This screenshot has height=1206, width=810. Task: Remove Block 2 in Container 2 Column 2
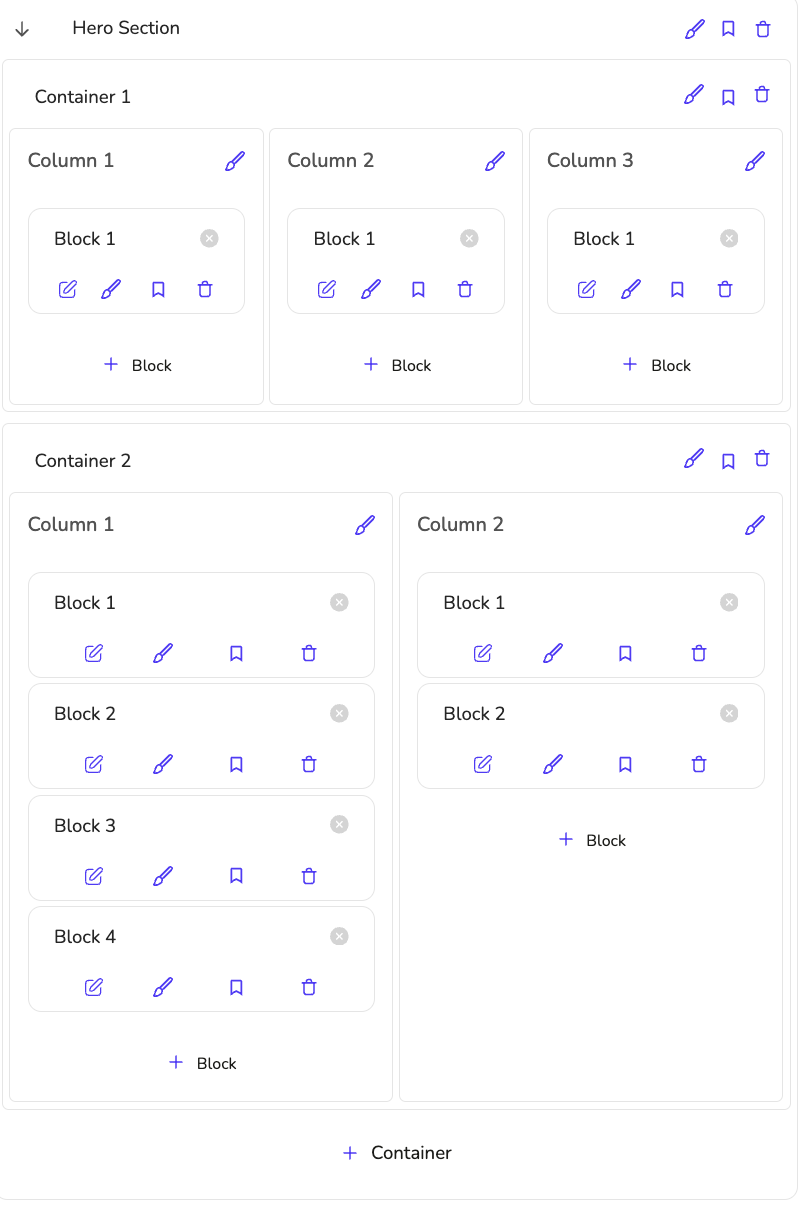729,713
